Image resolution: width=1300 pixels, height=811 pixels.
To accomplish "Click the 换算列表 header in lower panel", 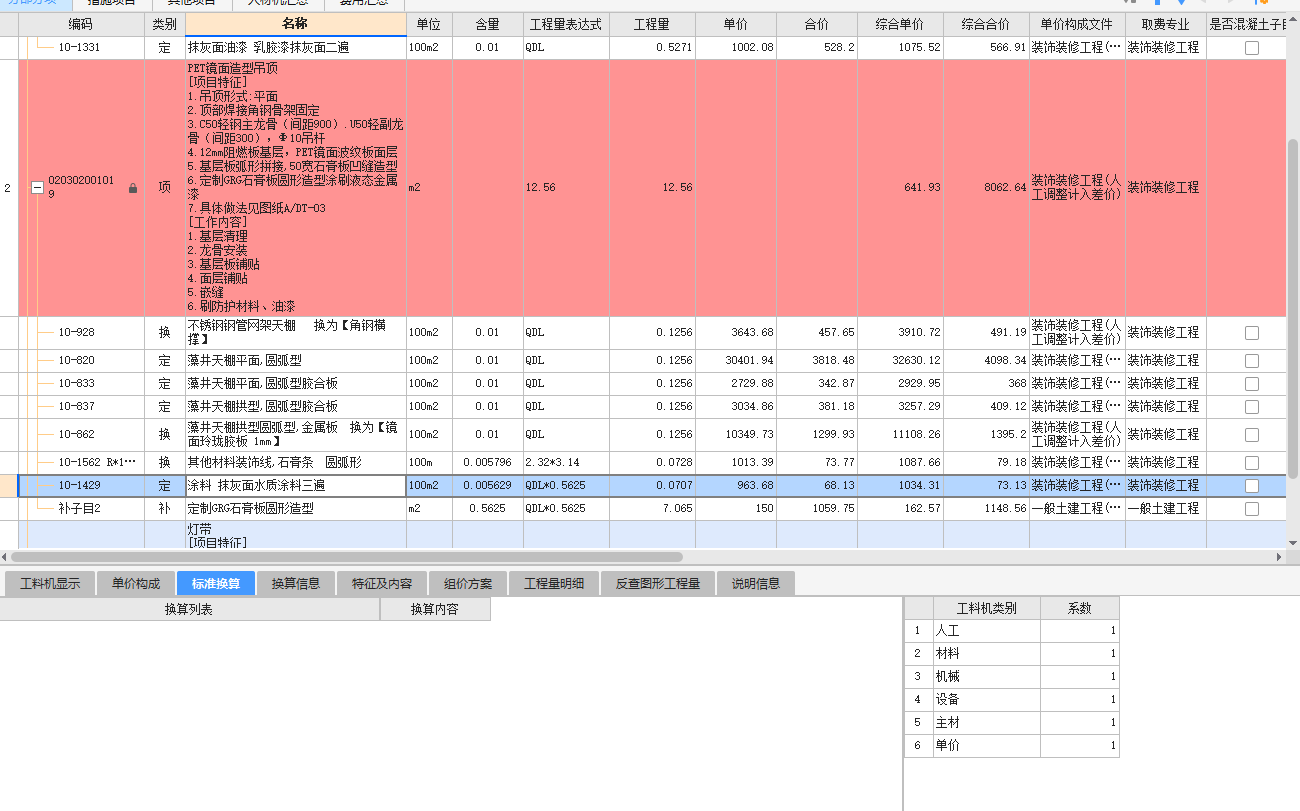I will (189, 609).
